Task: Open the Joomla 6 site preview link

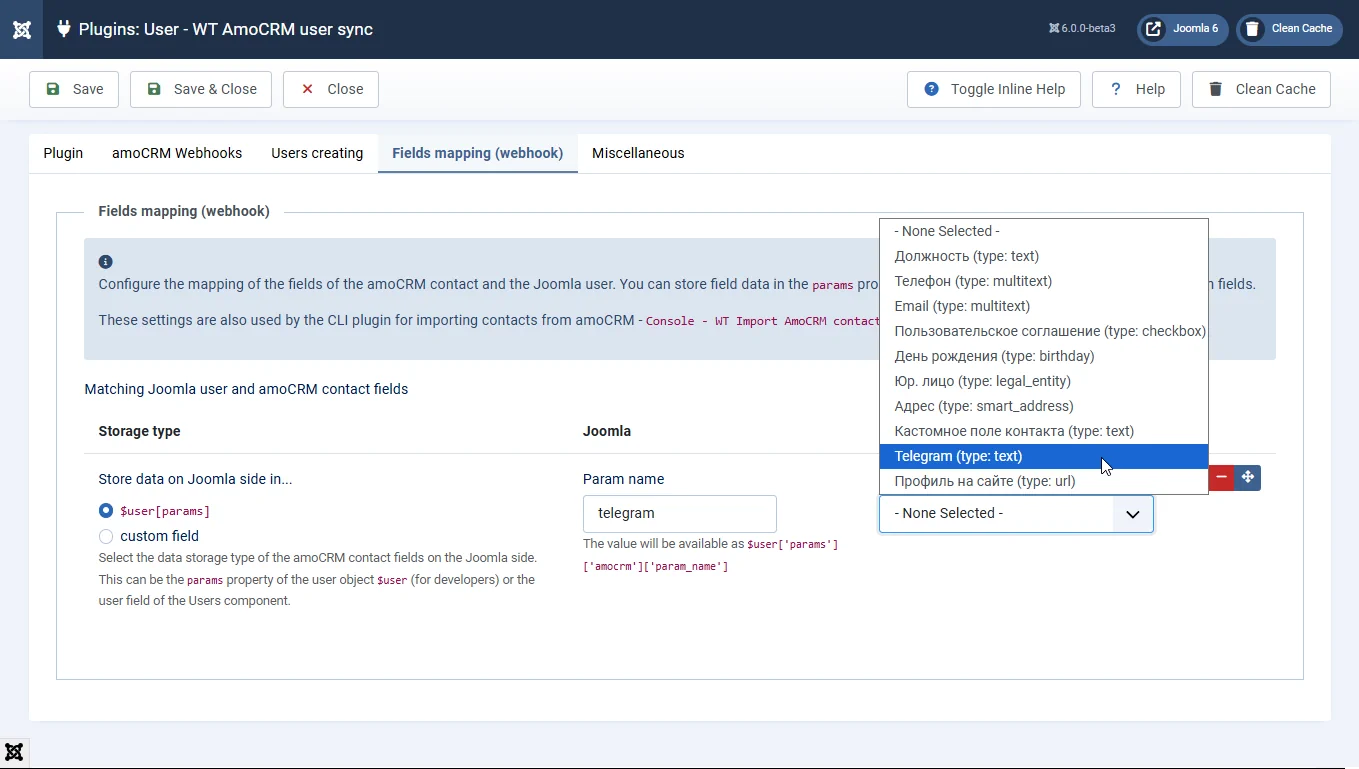Action: point(1182,29)
